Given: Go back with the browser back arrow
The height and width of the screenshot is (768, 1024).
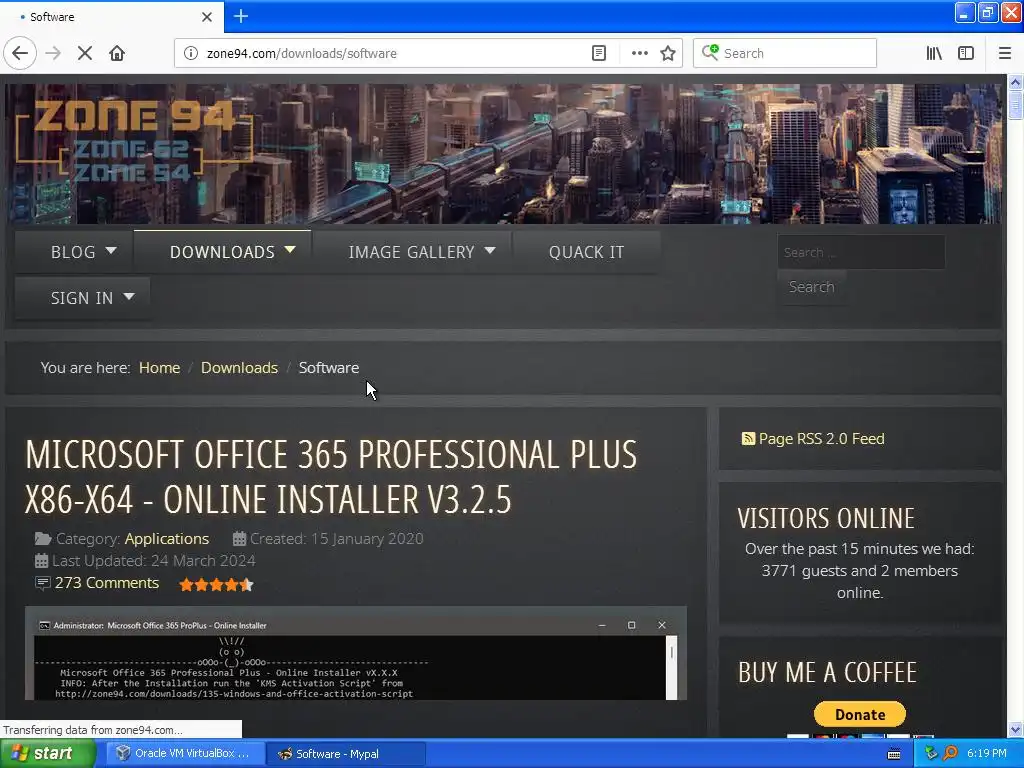Looking at the screenshot, I should click(x=20, y=53).
